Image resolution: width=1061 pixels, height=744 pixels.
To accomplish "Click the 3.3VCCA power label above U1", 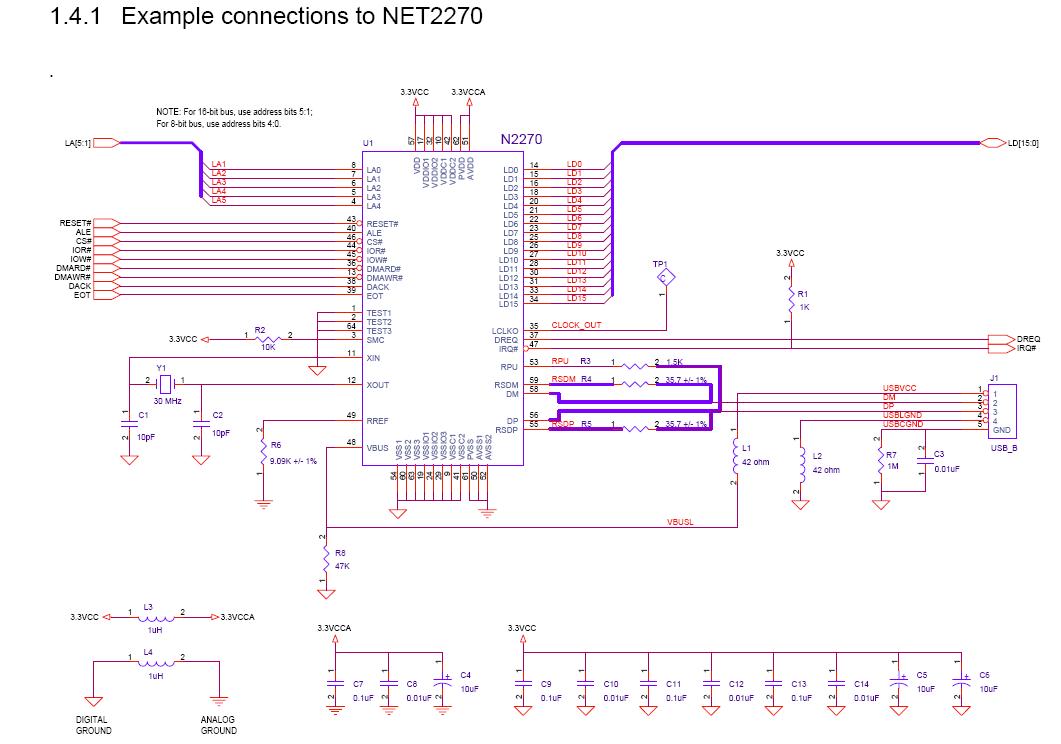I will pyautogui.click(x=468, y=92).
